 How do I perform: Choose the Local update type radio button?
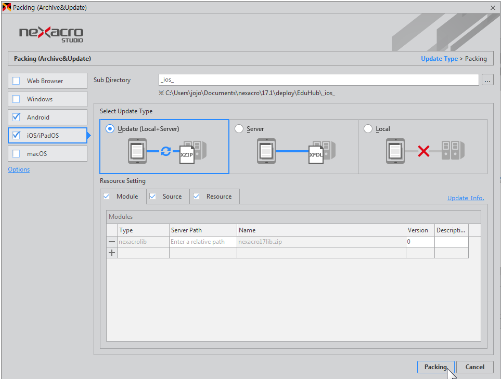(368, 129)
